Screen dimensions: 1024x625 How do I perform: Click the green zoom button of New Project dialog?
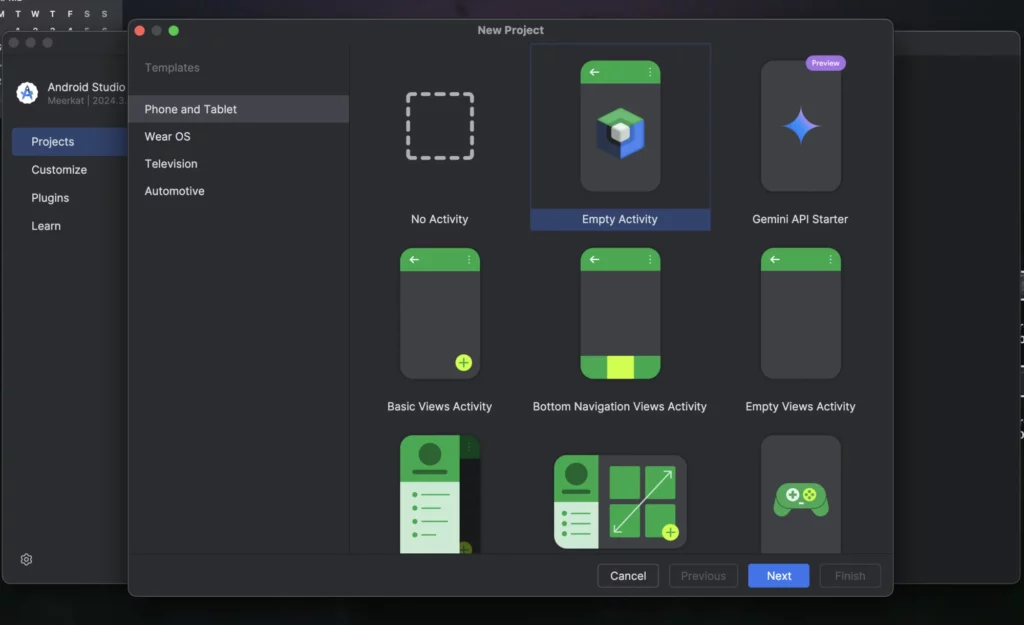click(x=174, y=31)
